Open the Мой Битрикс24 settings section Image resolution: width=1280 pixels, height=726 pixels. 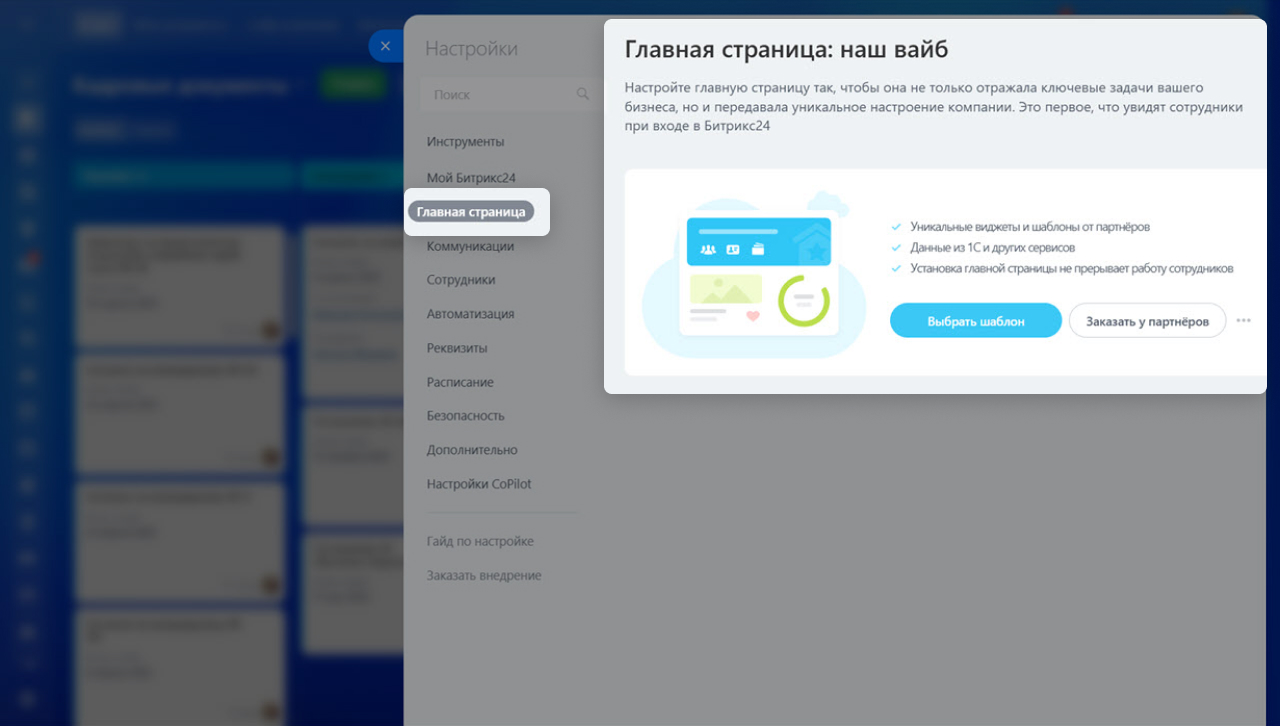coord(471,178)
